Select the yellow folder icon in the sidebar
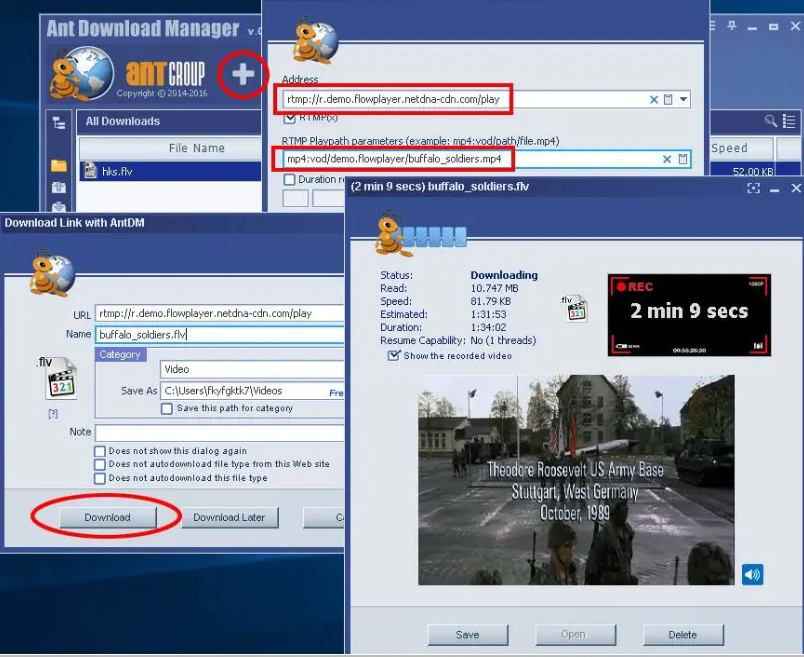This screenshot has height=657, width=804. tap(59, 166)
